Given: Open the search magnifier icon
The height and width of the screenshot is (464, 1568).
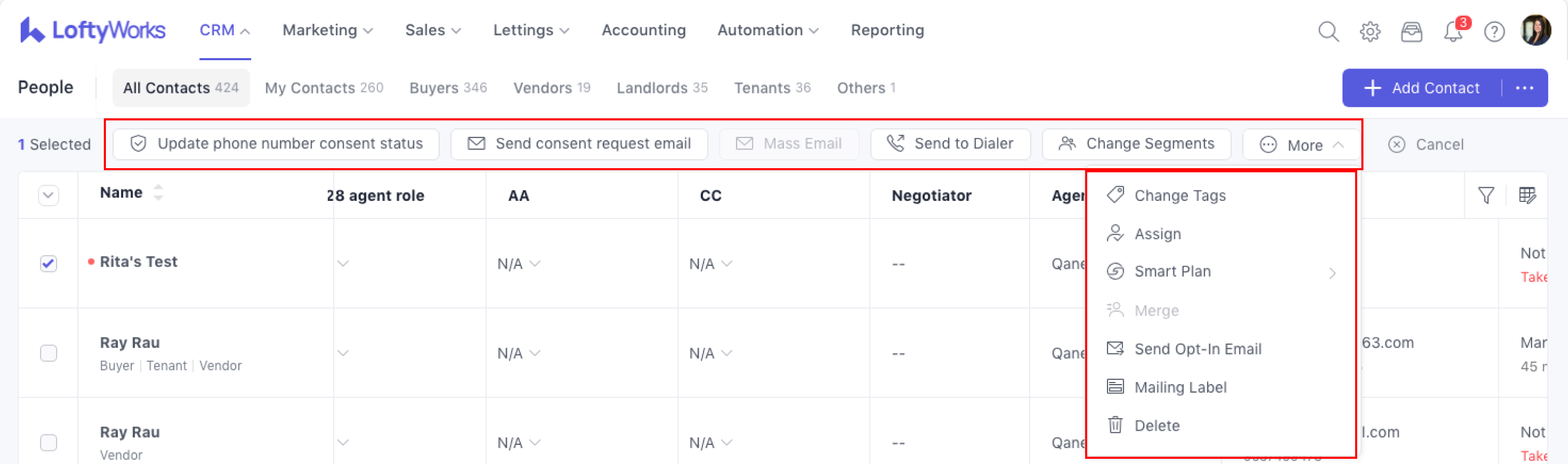Looking at the screenshot, I should [1328, 31].
